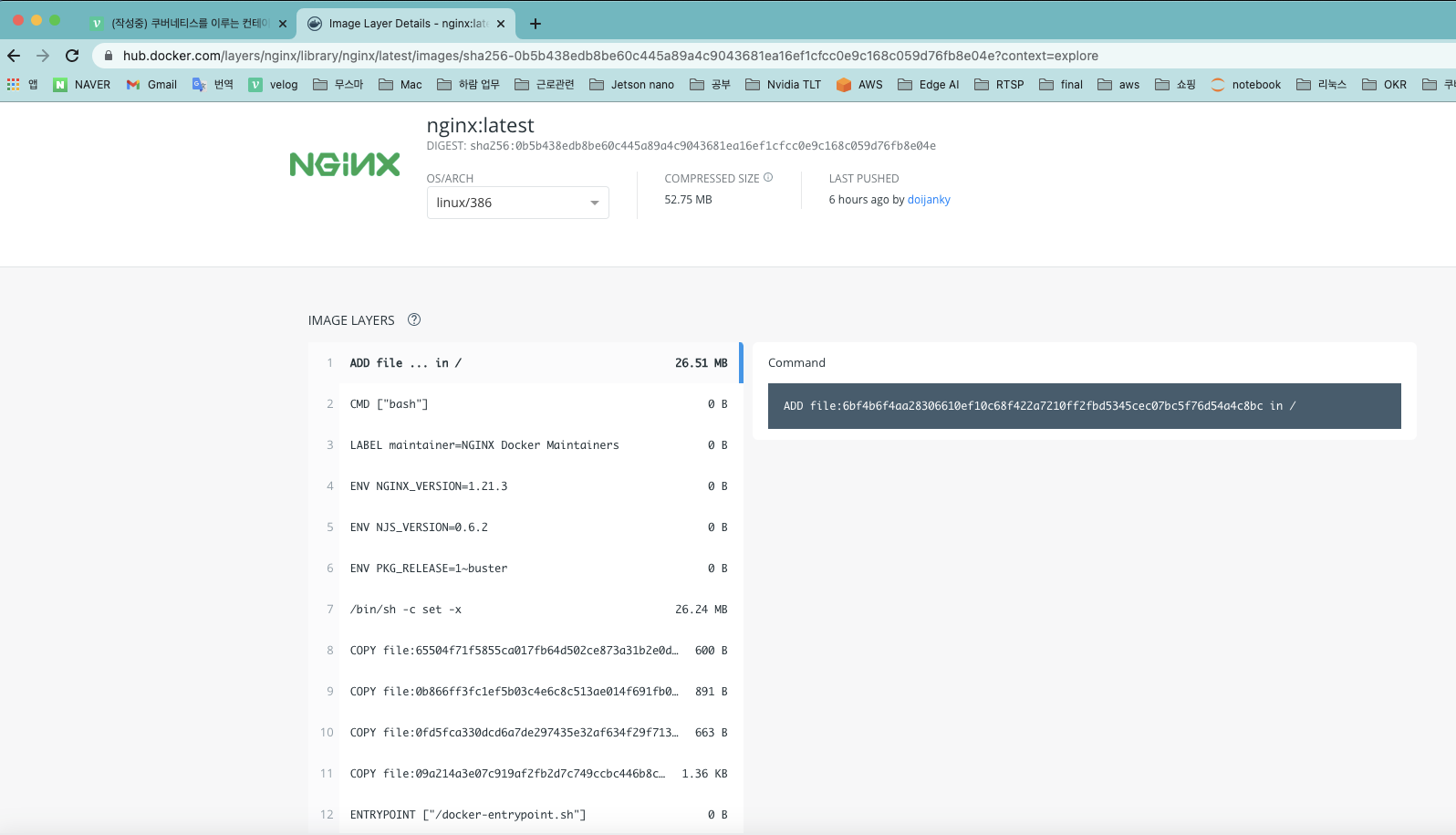The image size is (1456, 835).
Task: Open the OS/ARCH linux/386 dropdown
Action: point(517,203)
